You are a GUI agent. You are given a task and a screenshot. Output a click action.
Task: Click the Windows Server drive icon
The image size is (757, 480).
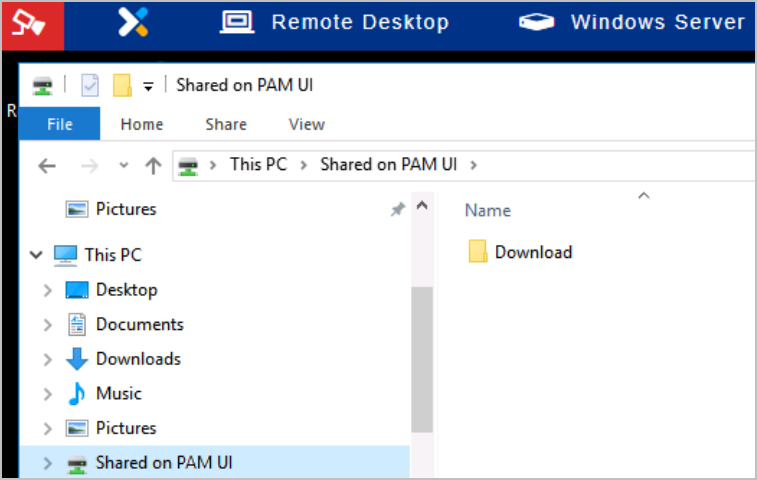point(537,22)
